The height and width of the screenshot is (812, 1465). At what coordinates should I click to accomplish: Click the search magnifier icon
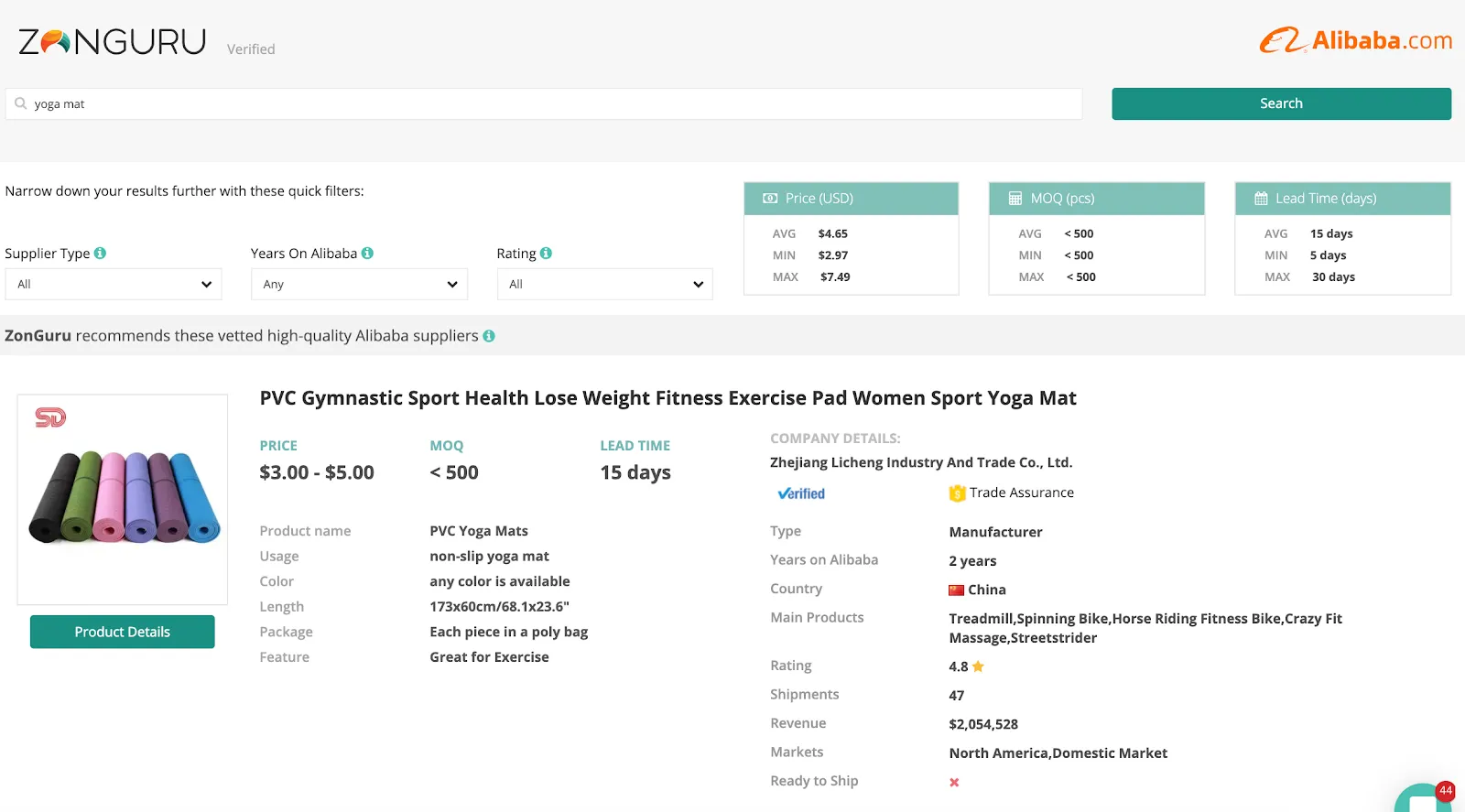pyautogui.click(x=21, y=103)
